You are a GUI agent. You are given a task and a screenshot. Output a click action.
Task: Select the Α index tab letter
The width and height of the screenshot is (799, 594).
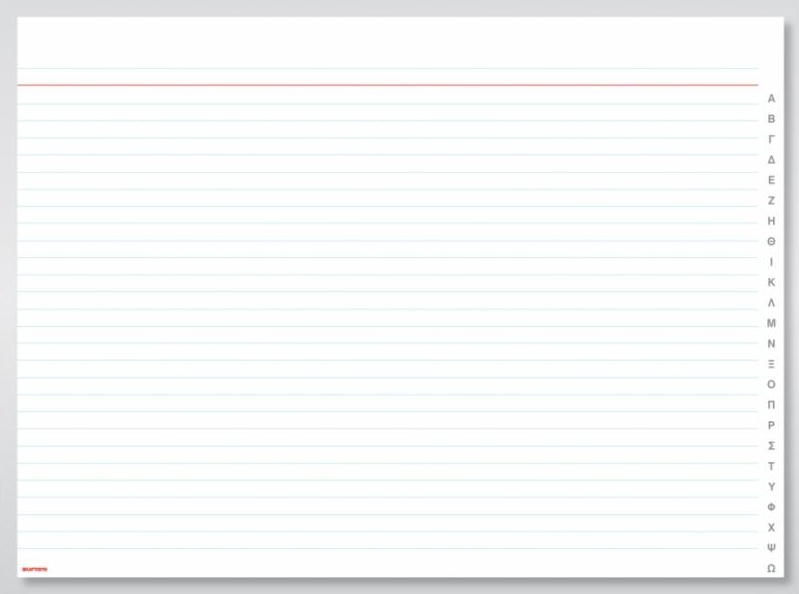(x=771, y=98)
